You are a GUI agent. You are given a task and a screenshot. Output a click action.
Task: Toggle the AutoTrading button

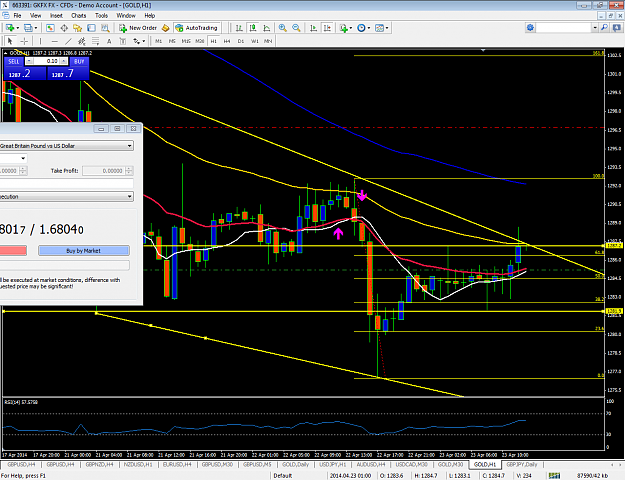tap(197, 28)
